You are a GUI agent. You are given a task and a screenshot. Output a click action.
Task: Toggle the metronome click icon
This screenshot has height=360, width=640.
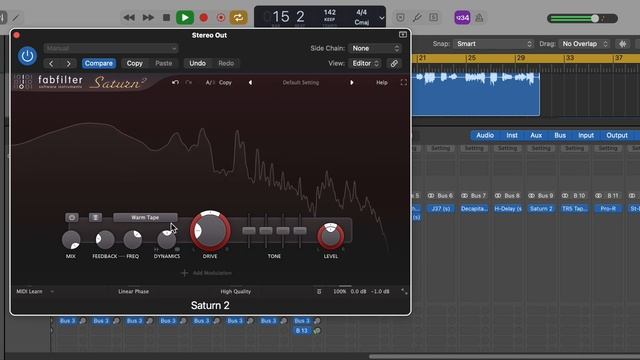click(x=479, y=18)
